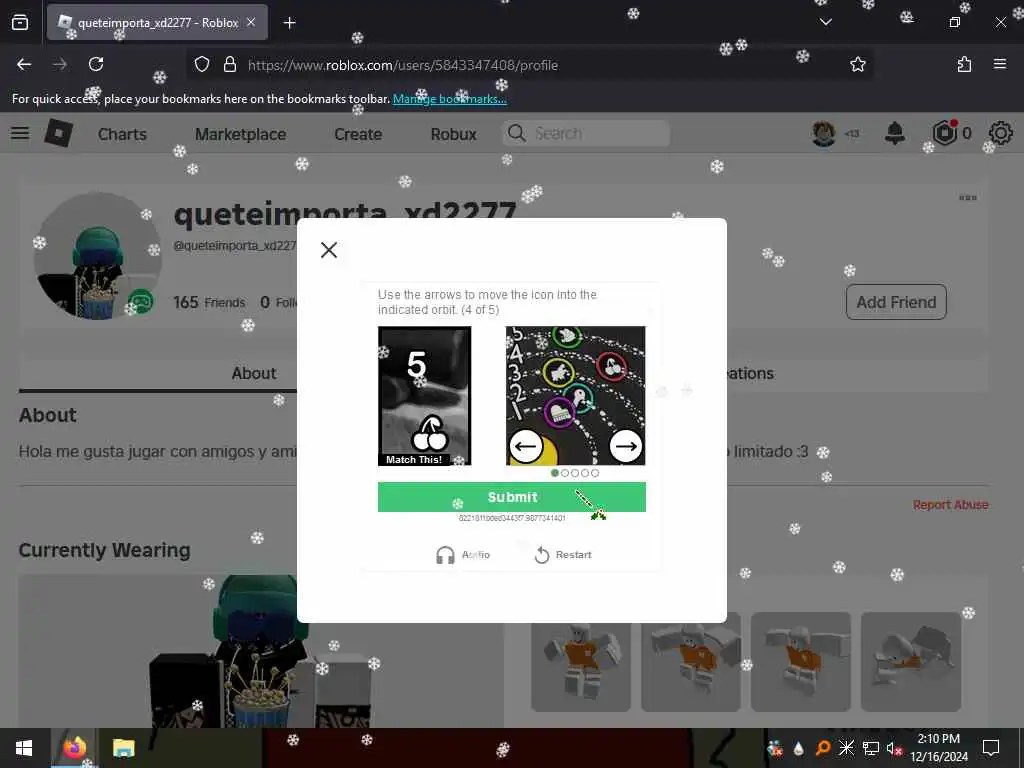Open a new browser tab
Screen dimensions: 1024x768
coord(289,23)
